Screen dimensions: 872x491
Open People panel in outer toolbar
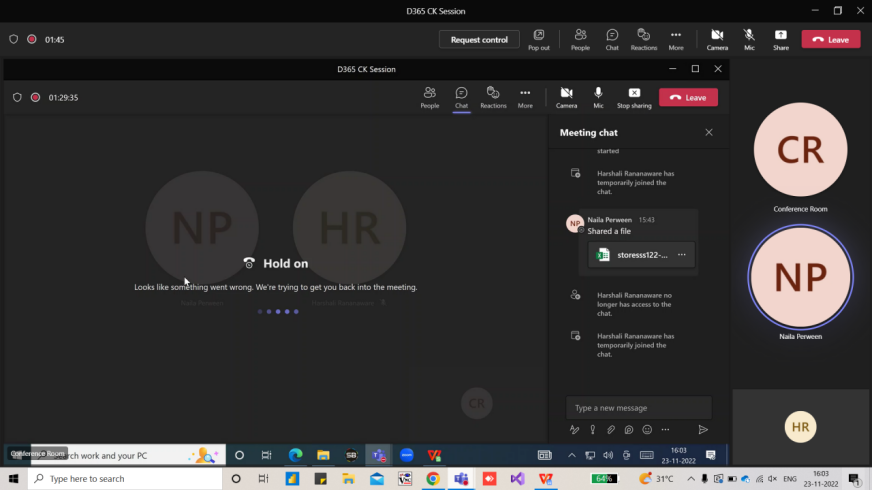[580, 39]
